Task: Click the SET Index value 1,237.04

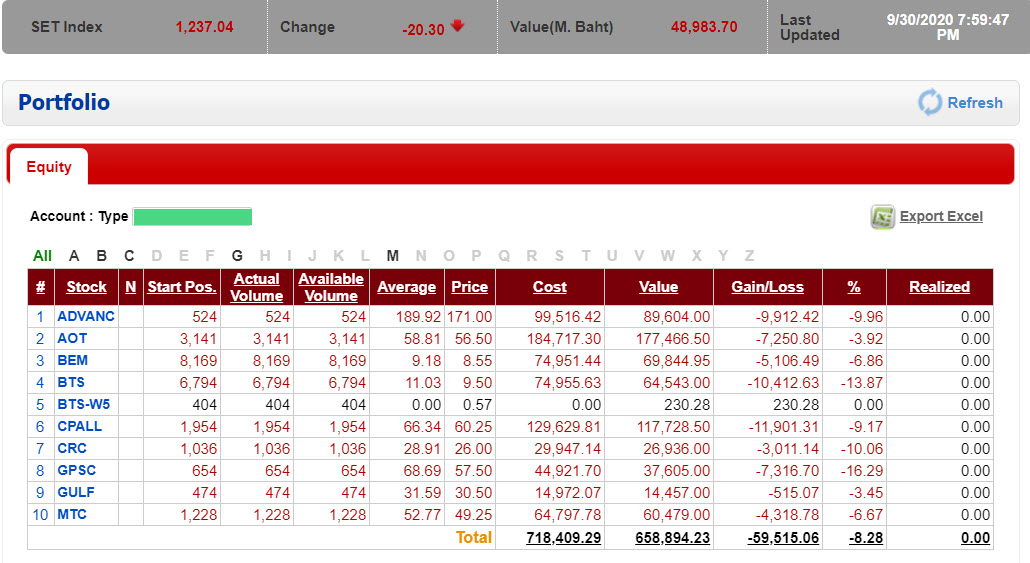Action: 204,27
